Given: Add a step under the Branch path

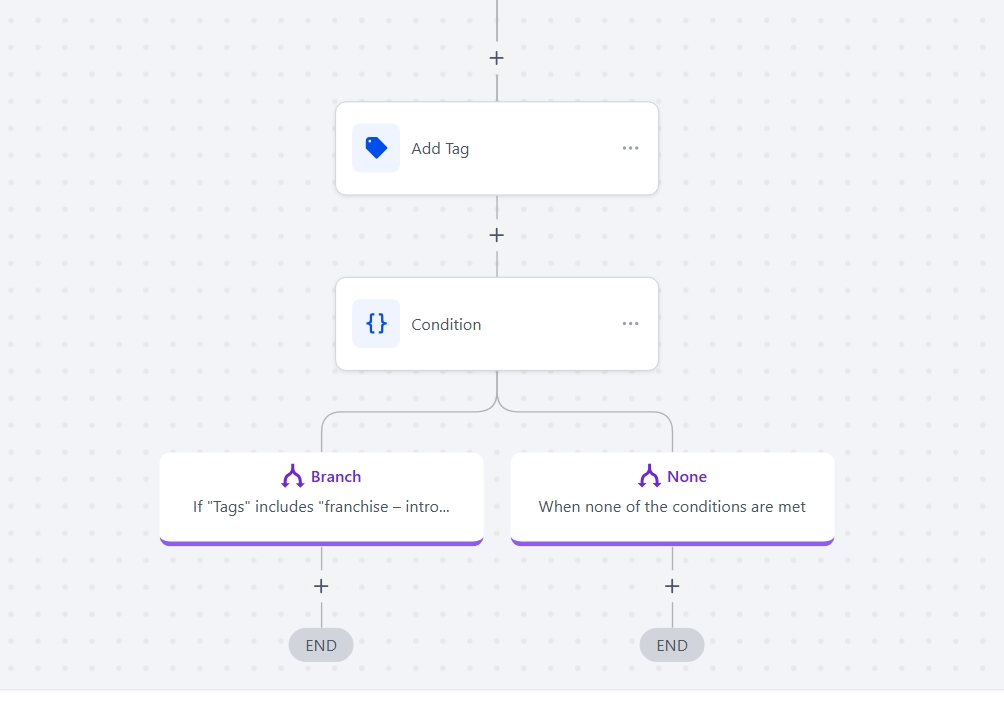Looking at the screenshot, I should 321,586.
